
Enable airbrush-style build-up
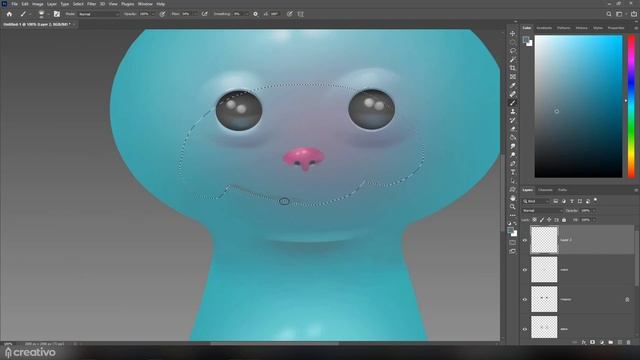pyautogui.click(x=204, y=14)
